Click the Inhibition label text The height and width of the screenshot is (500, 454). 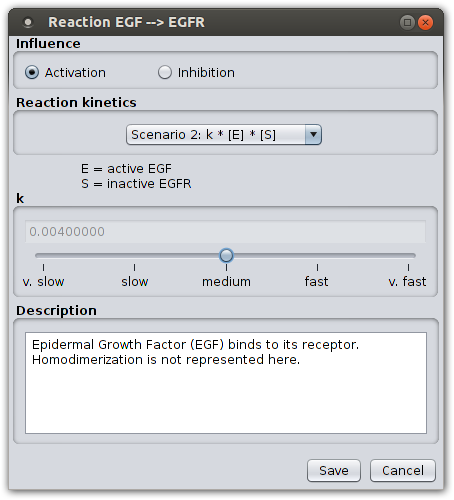[x=206, y=73]
